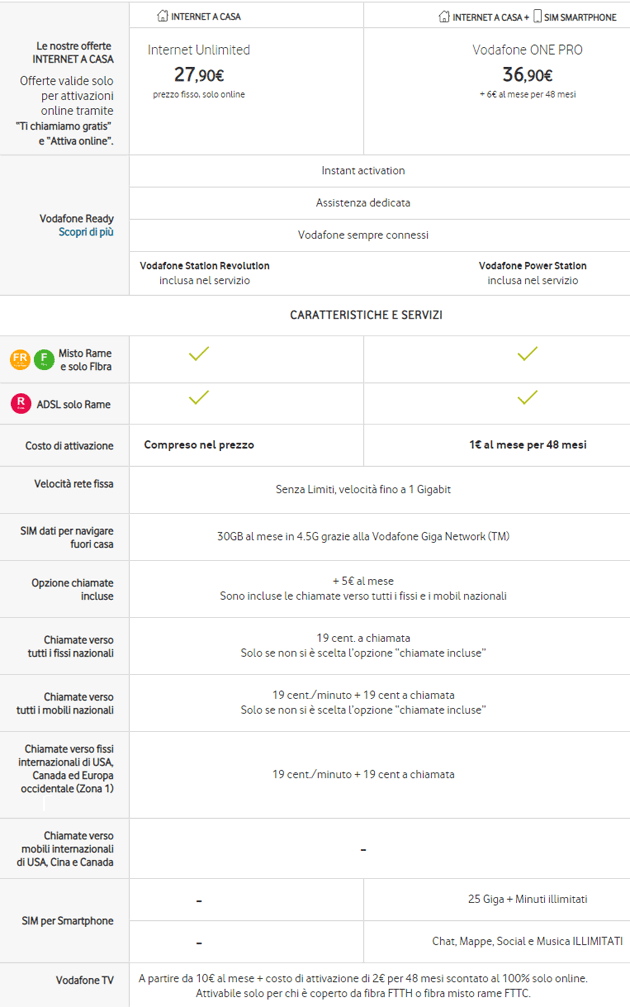The height and width of the screenshot is (1007, 630).
Task: Click ADSL solo Rame checkmark under Internet Unlimited
Action: click(x=199, y=398)
